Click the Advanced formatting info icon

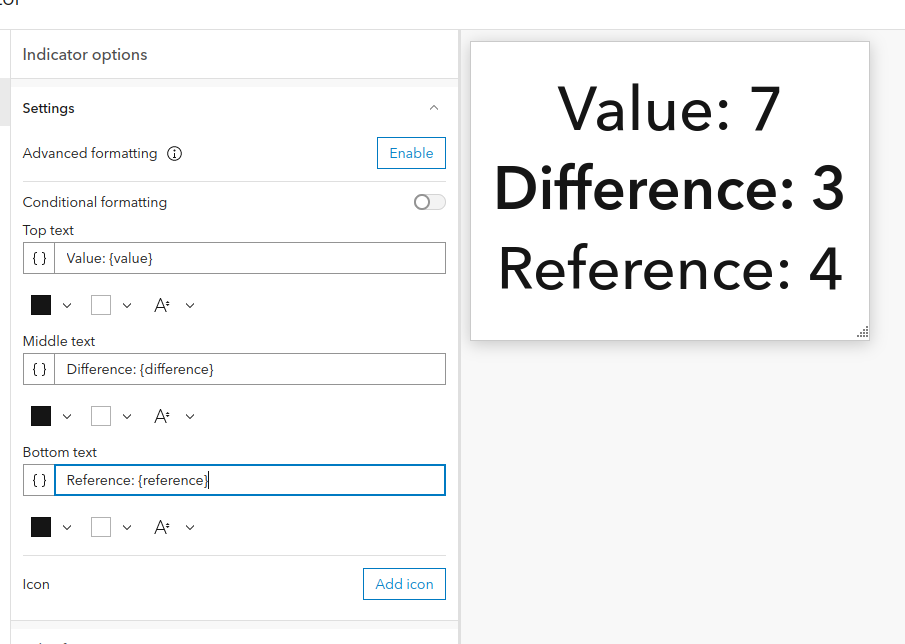pos(175,154)
